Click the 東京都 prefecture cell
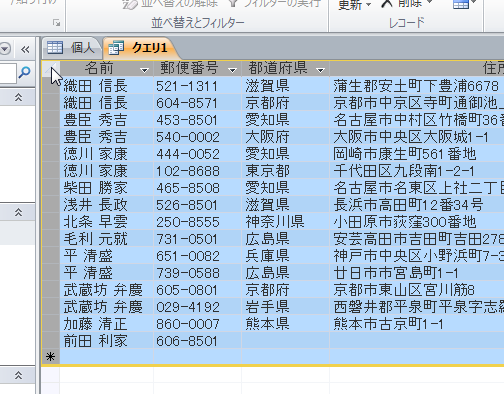The height and width of the screenshot is (394, 504). tap(286, 171)
